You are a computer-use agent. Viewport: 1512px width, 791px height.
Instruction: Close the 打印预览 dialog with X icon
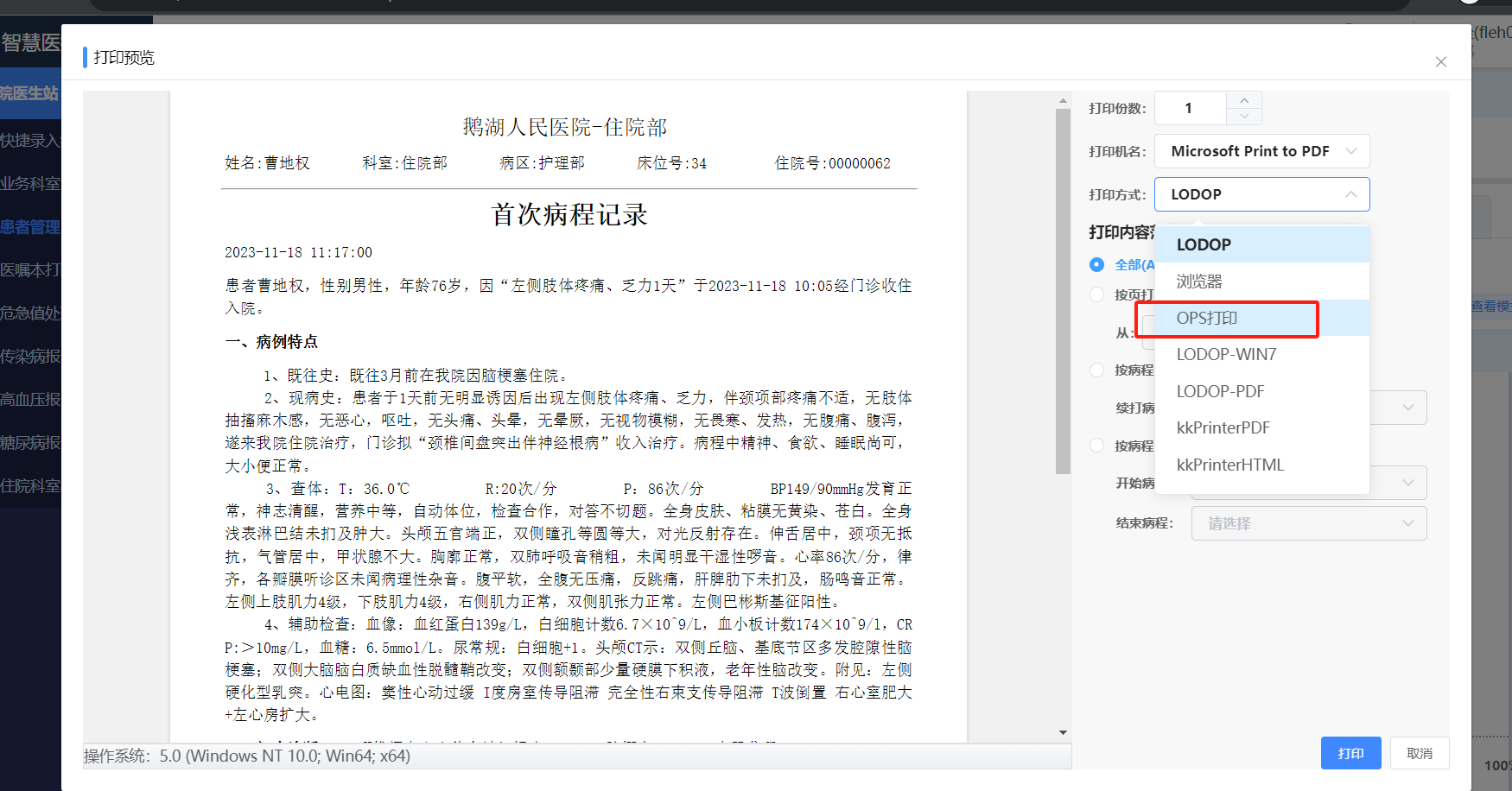click(x=1440, y=62)
